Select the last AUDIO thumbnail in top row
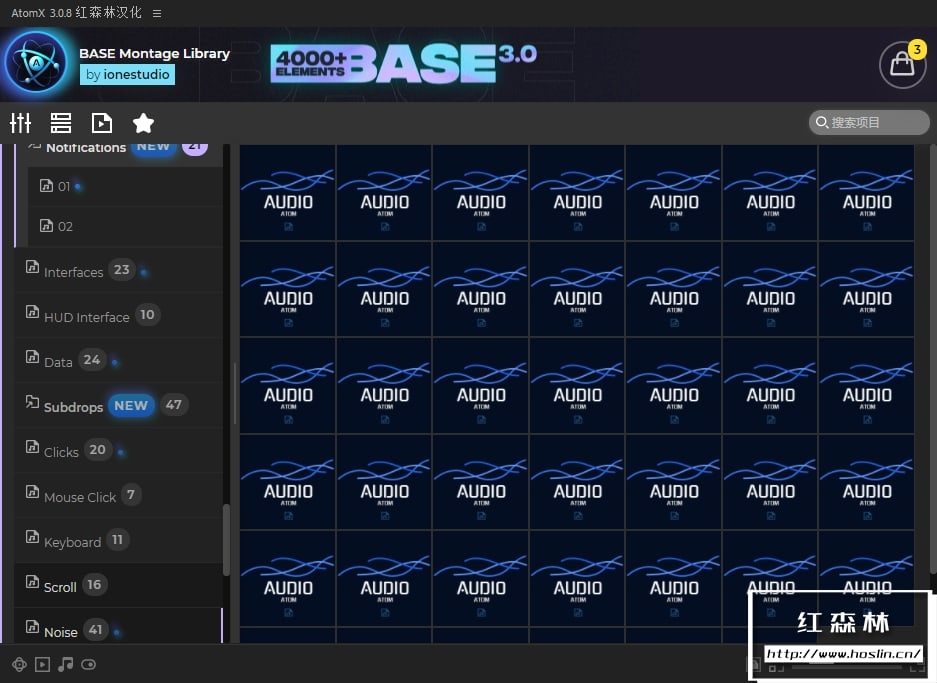 point(866,193)
